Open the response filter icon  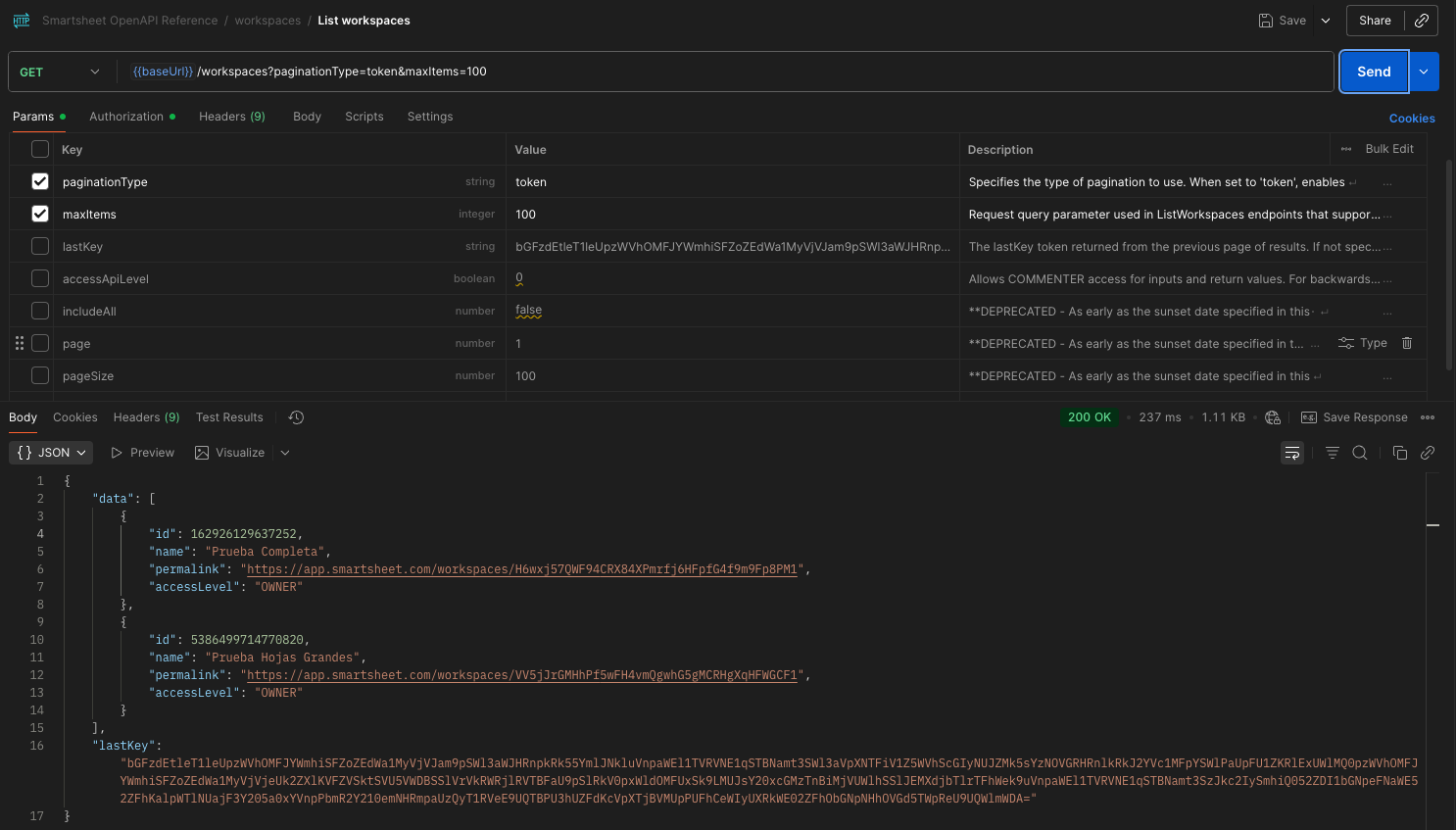coord(1333,453)
